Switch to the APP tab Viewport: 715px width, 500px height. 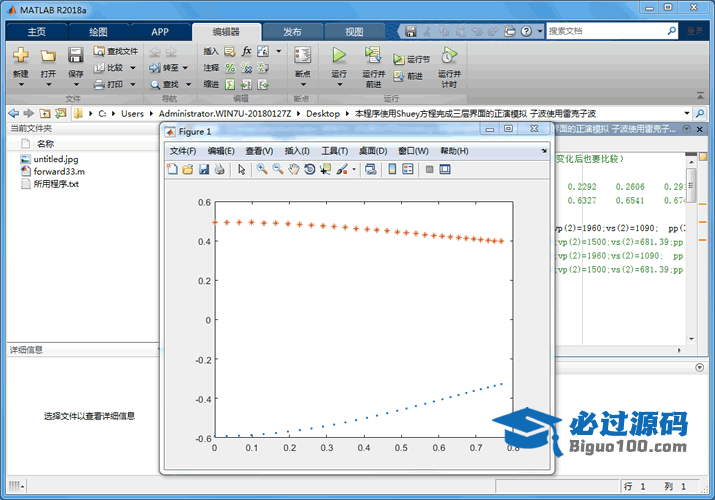[x=160, y=32]
